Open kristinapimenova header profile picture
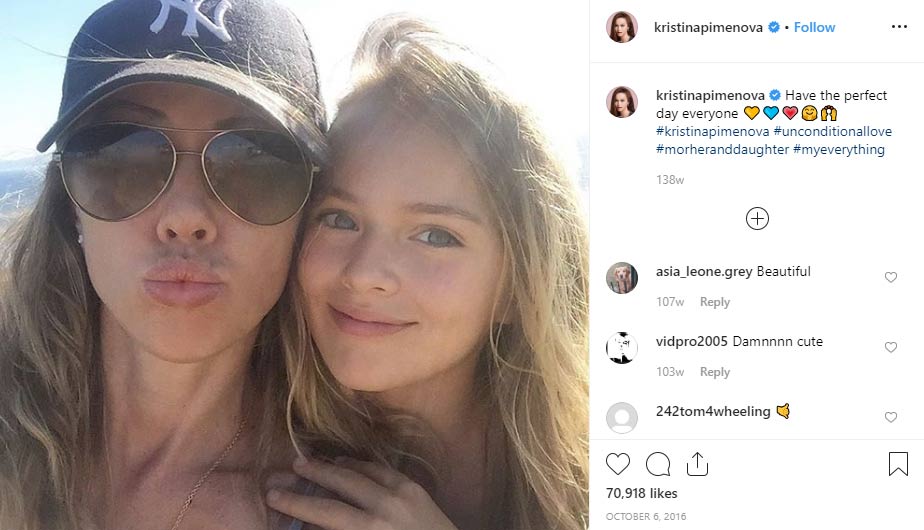The width and height of the screenshot is (924, 530). (x=622, y=27)
